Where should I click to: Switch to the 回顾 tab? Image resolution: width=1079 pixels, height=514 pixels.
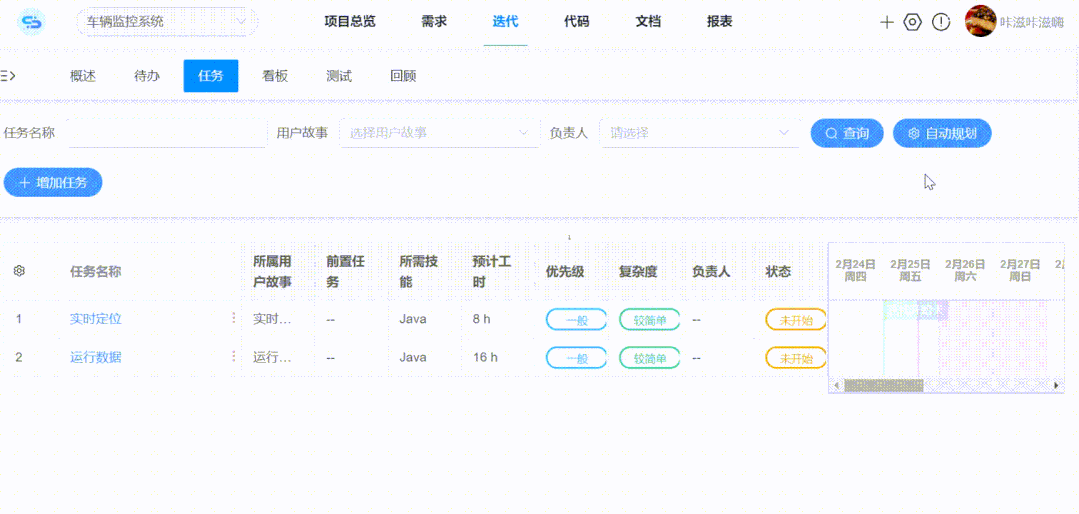click(x=403, y=76)
